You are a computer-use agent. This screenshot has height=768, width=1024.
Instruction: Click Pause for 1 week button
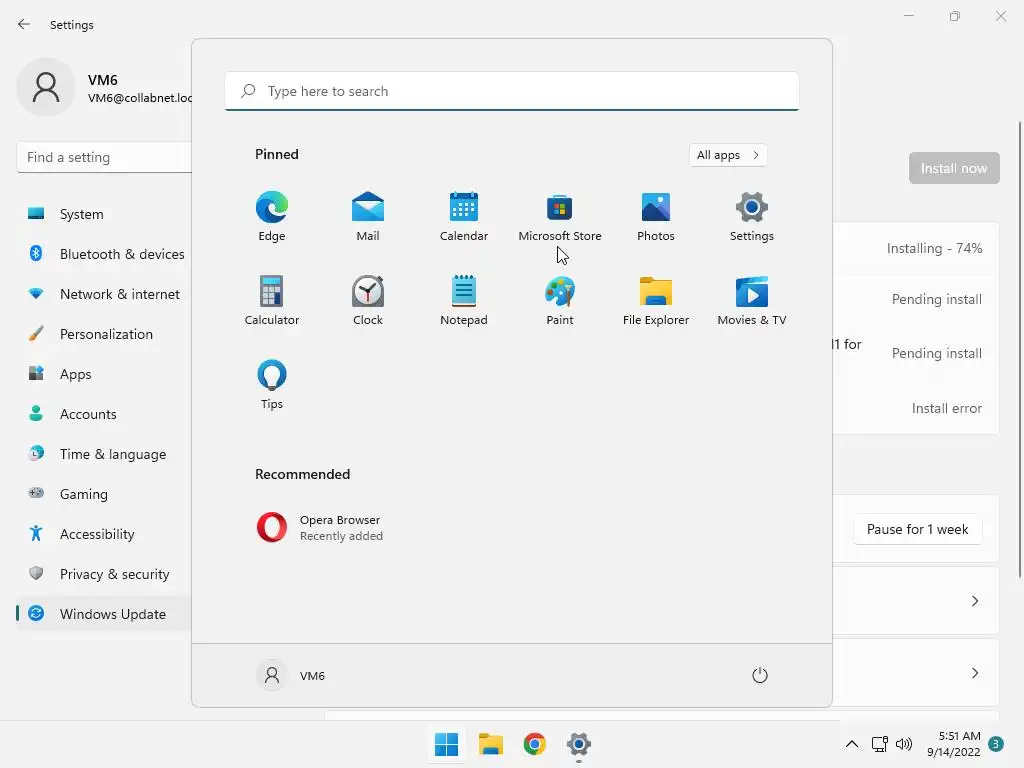[918, 529]
